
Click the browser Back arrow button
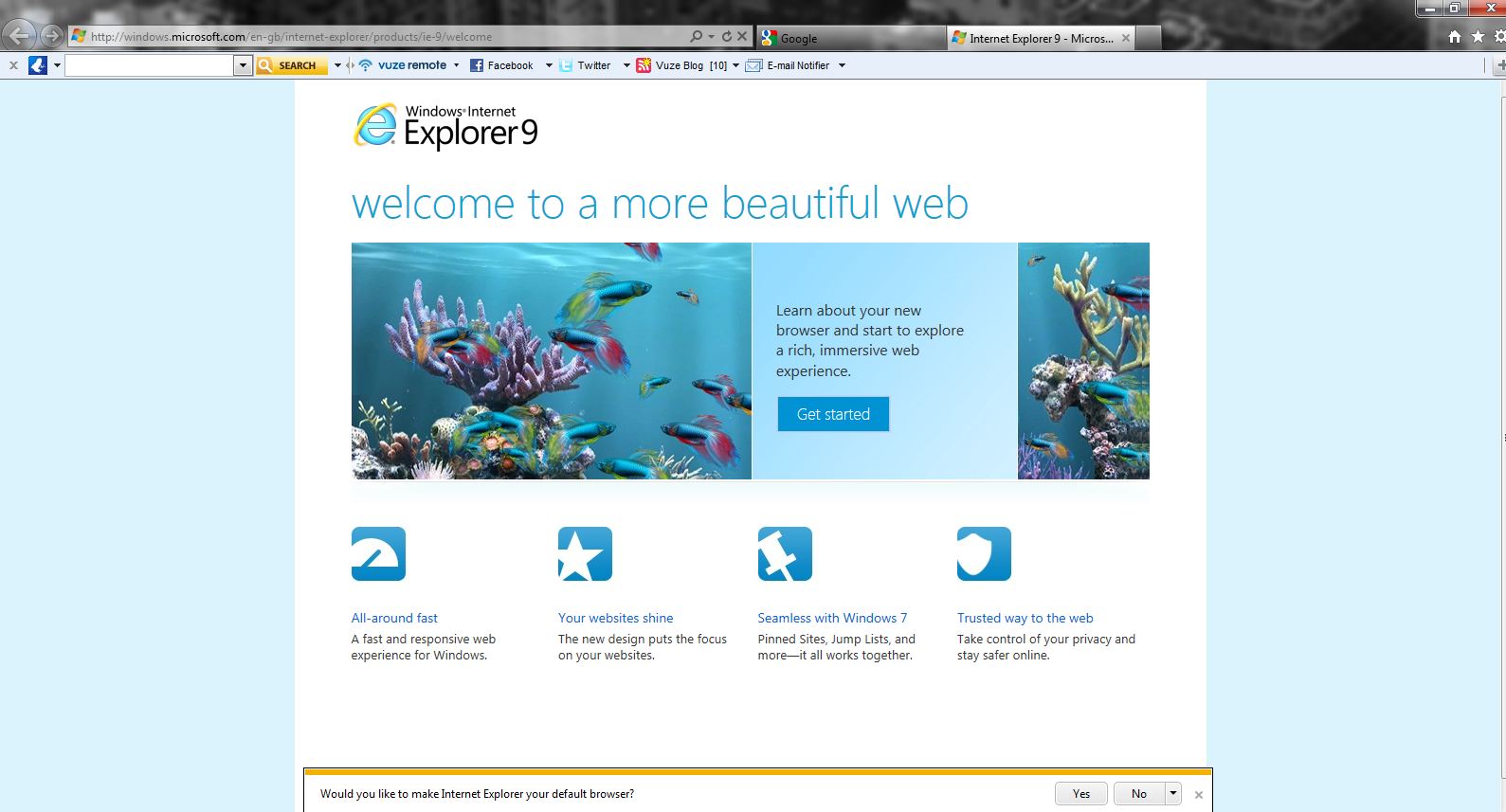pos(18,37)
